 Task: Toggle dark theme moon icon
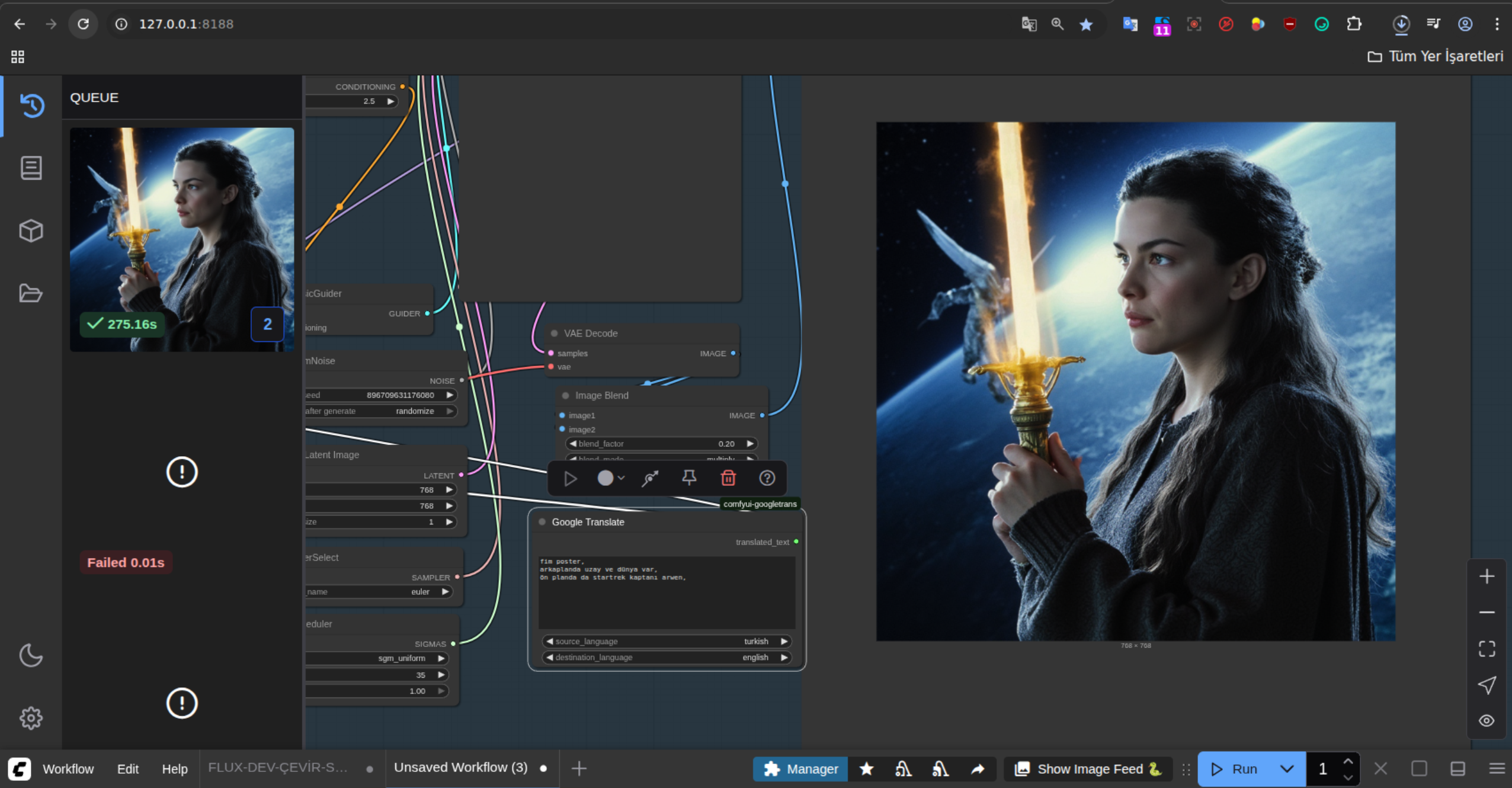point(31,655)
